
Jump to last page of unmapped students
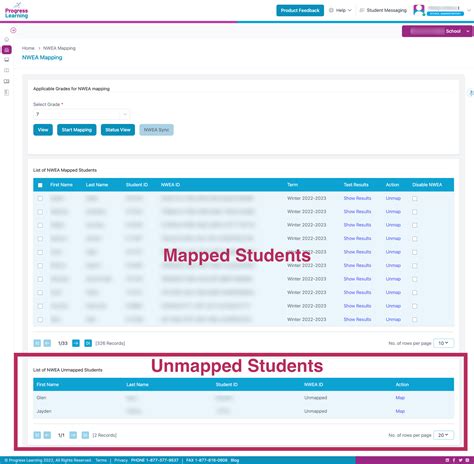(85, 435)
